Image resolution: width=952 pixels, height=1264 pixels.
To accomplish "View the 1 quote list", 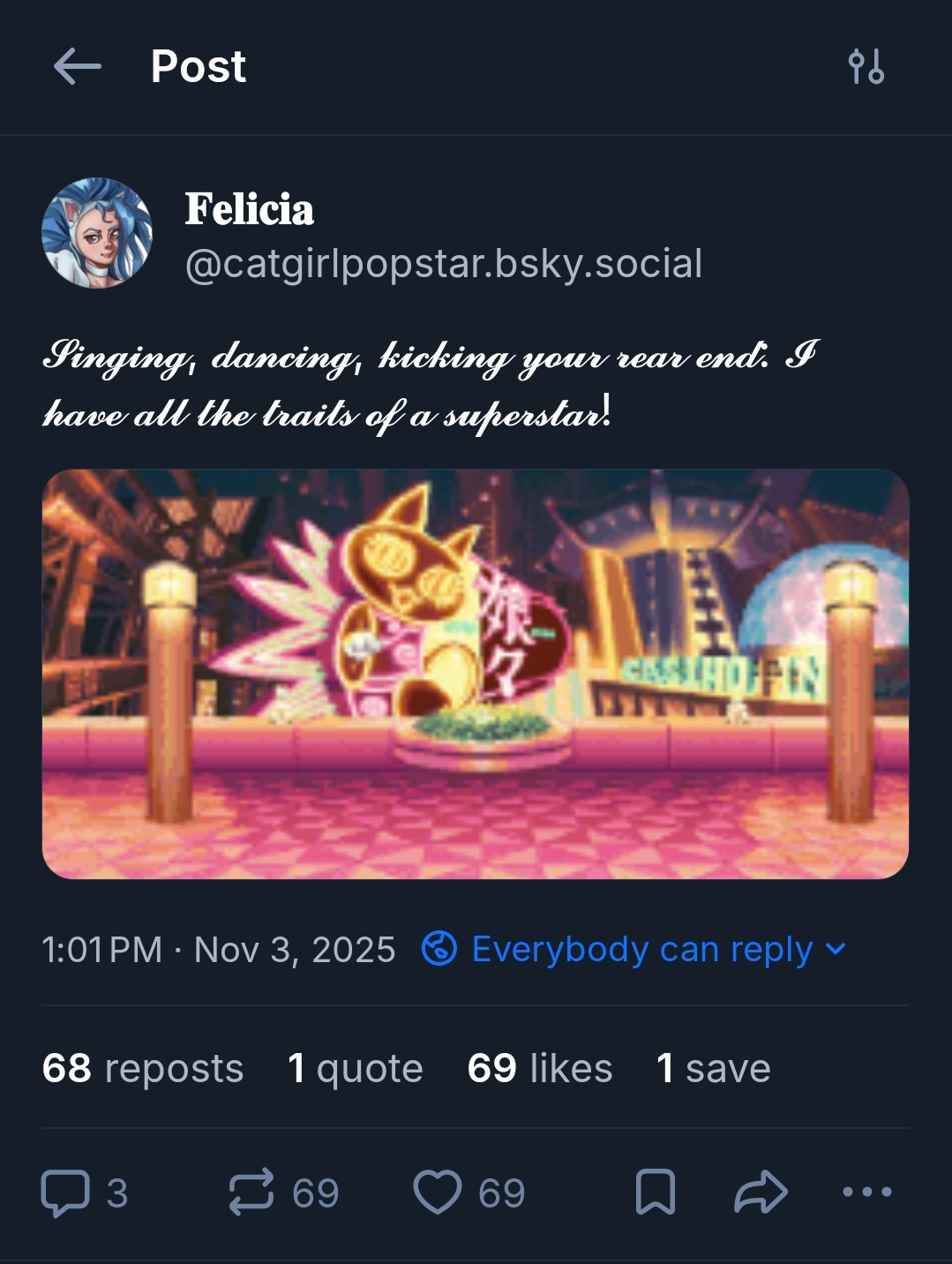I will point(356,1068).
